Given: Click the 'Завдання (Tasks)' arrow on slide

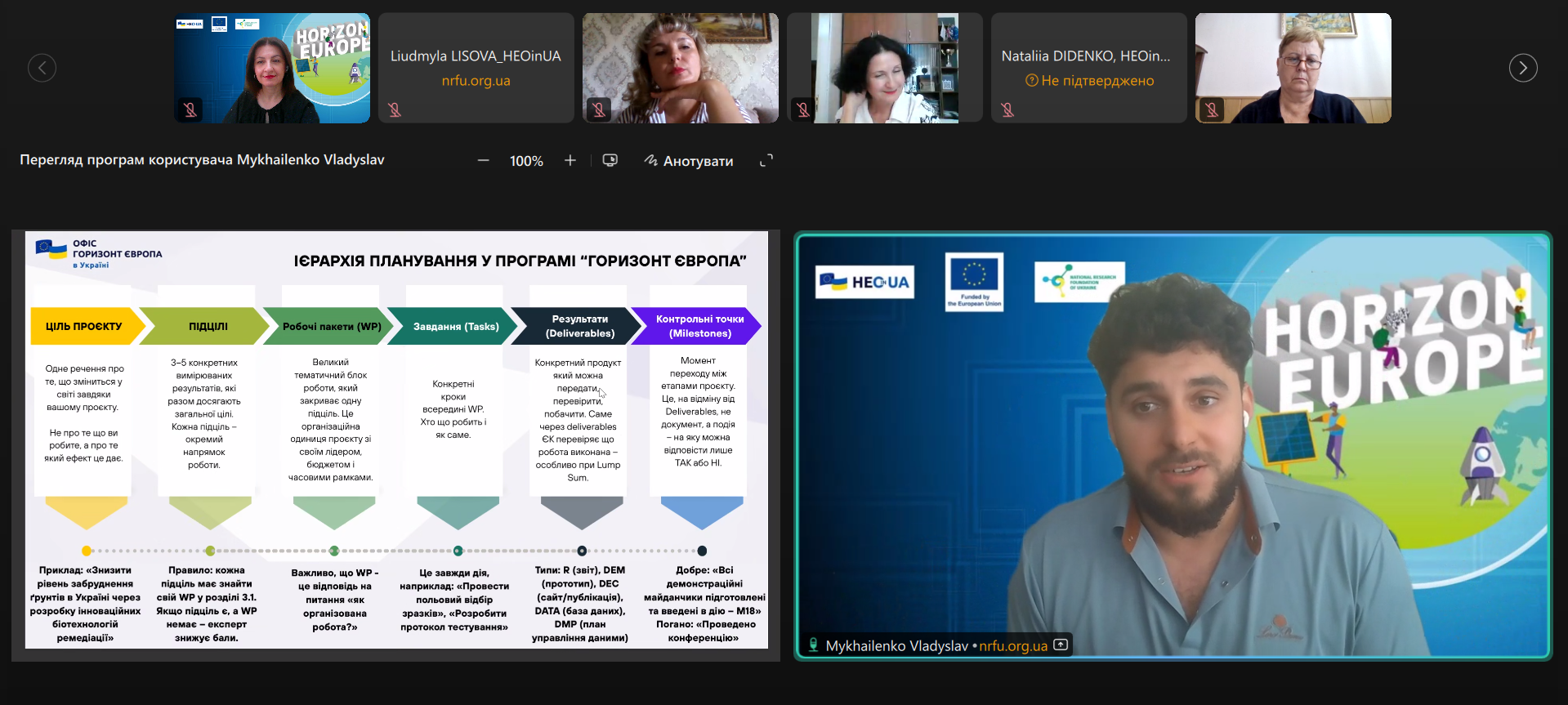Looking at the screenshot, I should point(453,326).
